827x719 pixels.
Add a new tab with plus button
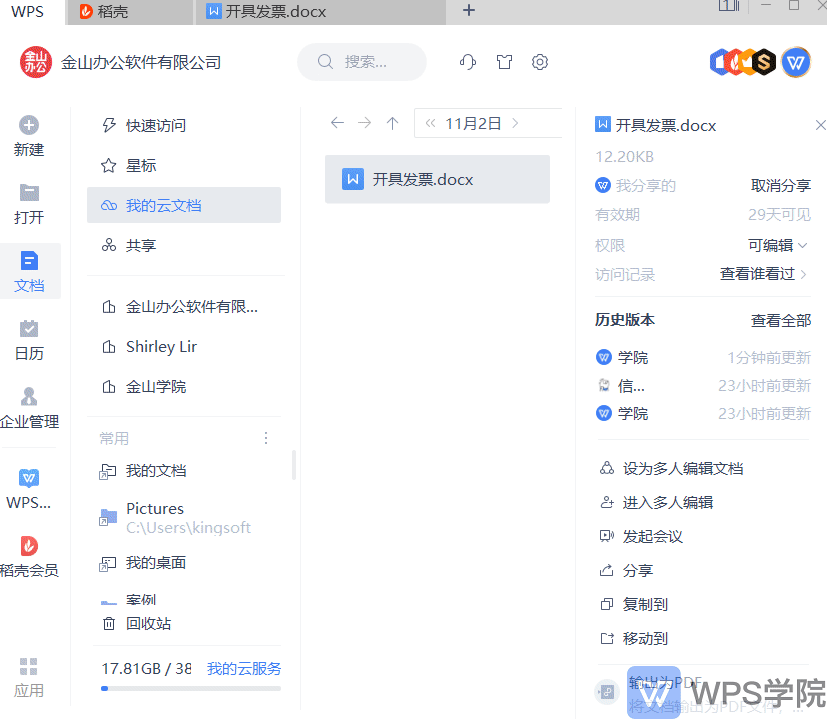pyautogui.click(x=469, y=11)
